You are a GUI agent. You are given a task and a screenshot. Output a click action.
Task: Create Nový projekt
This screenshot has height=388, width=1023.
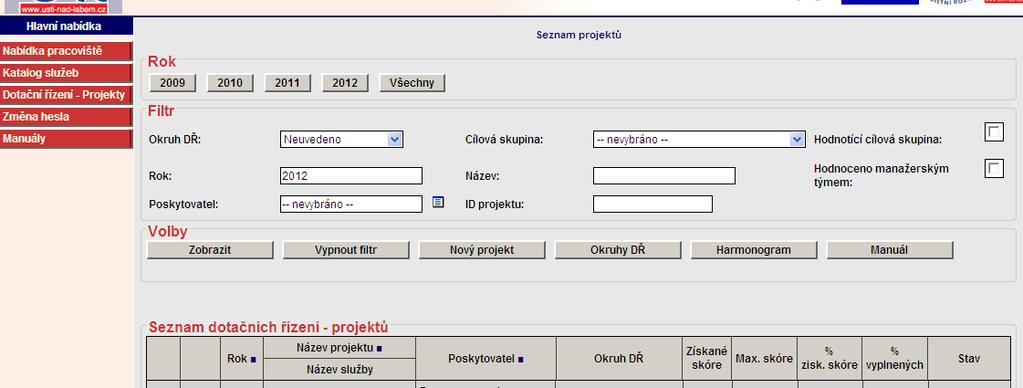pyautogui.click(x=482, y=250)
